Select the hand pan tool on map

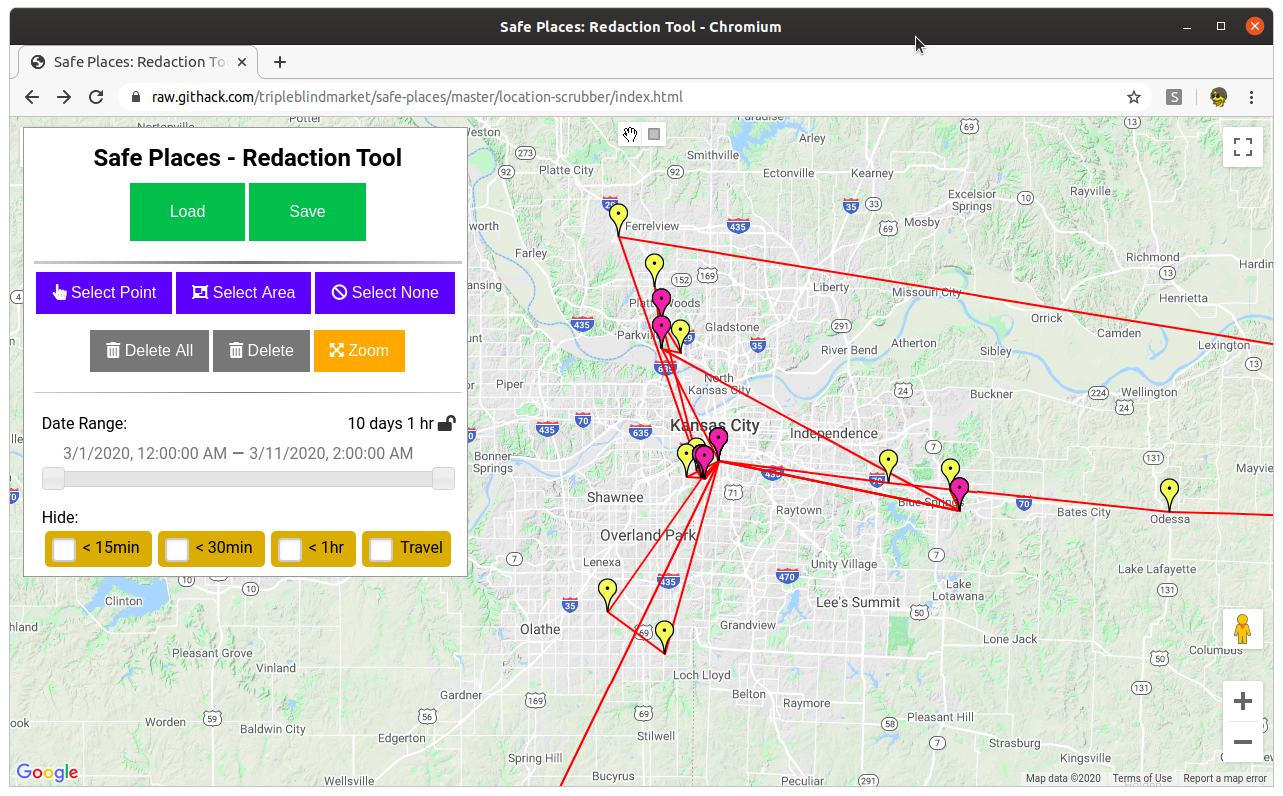pos(630,134)
